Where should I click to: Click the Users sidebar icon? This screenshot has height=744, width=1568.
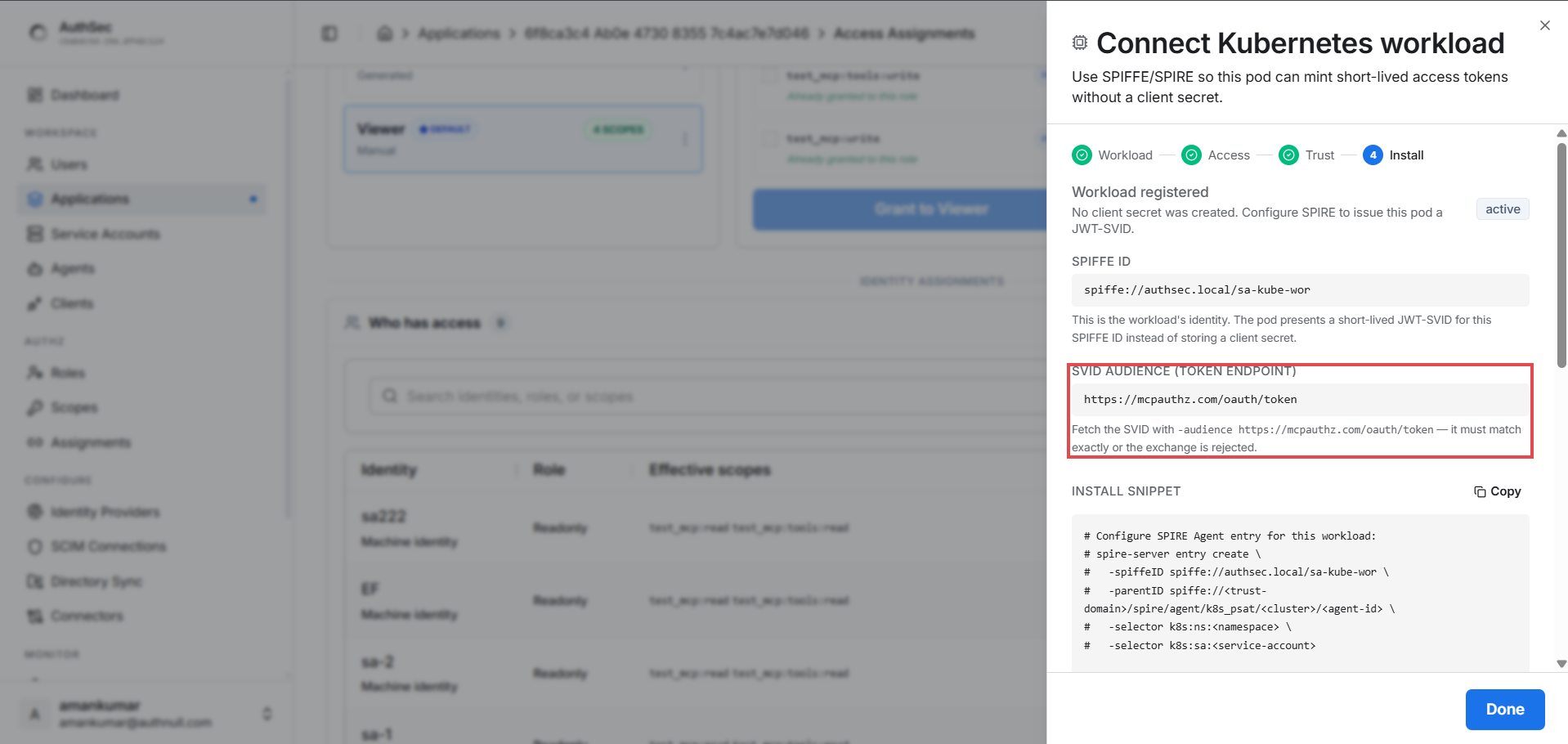point(34,164)
